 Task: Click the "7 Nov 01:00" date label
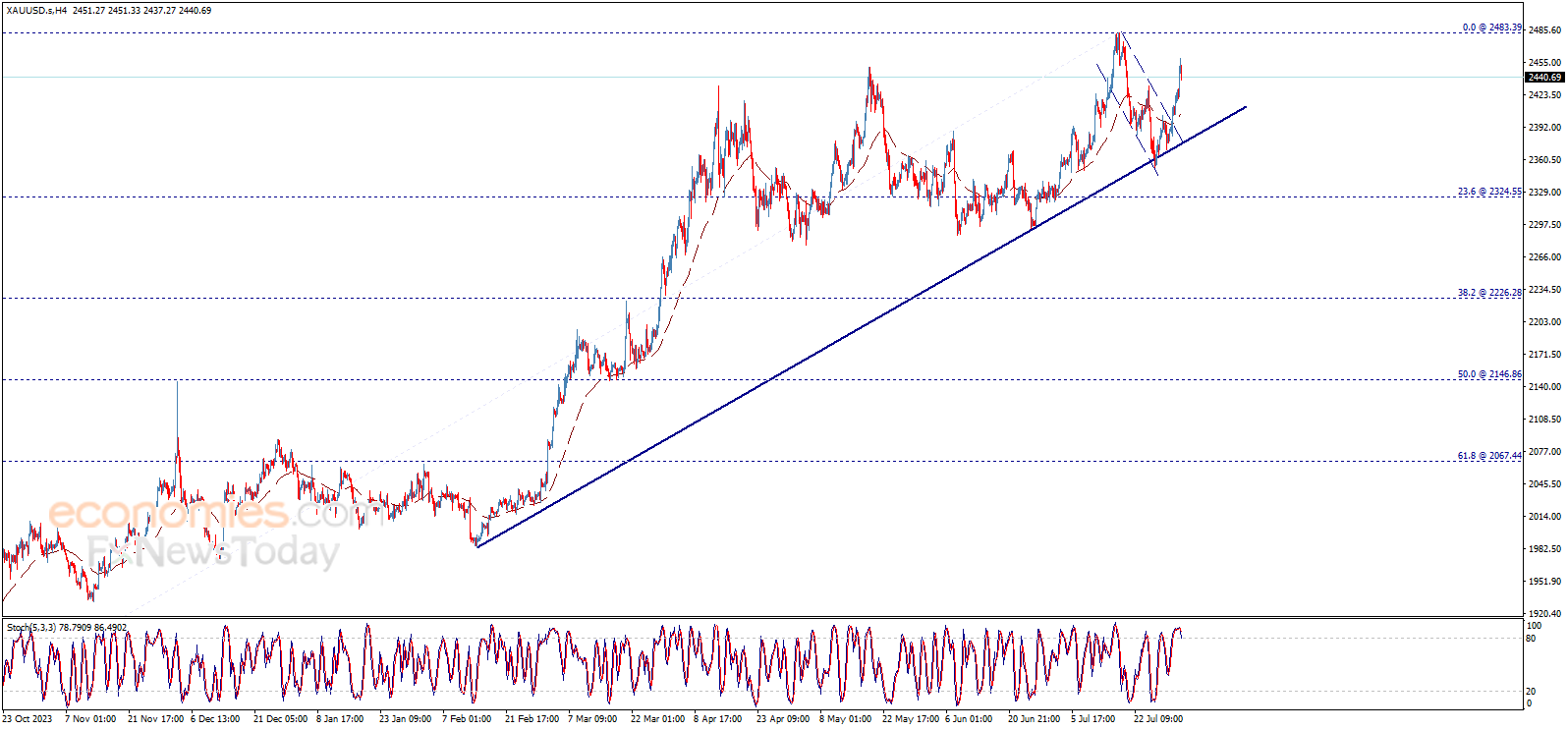90,719
